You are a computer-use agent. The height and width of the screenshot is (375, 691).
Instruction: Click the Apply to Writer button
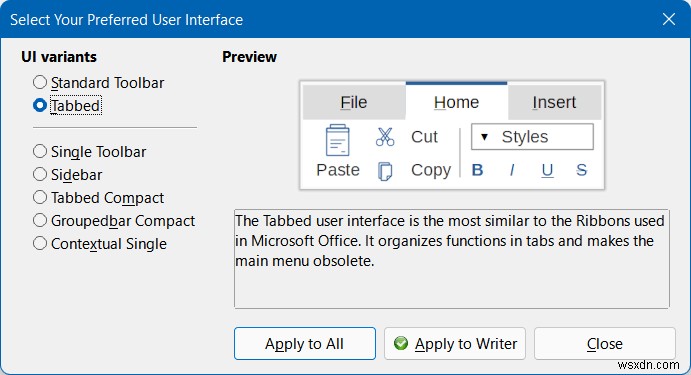tap(455, 343)
